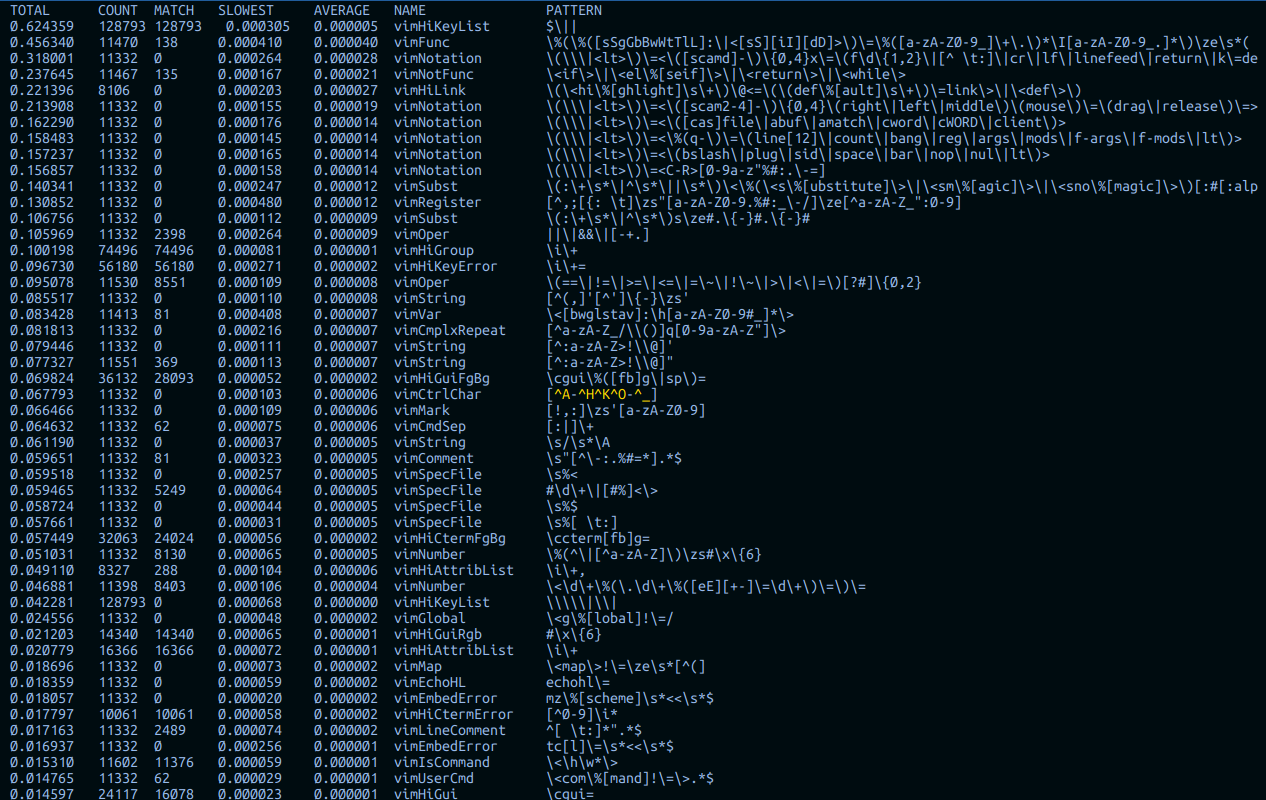Click the match value 28093
1266x800 pixels.
(174, 378)
